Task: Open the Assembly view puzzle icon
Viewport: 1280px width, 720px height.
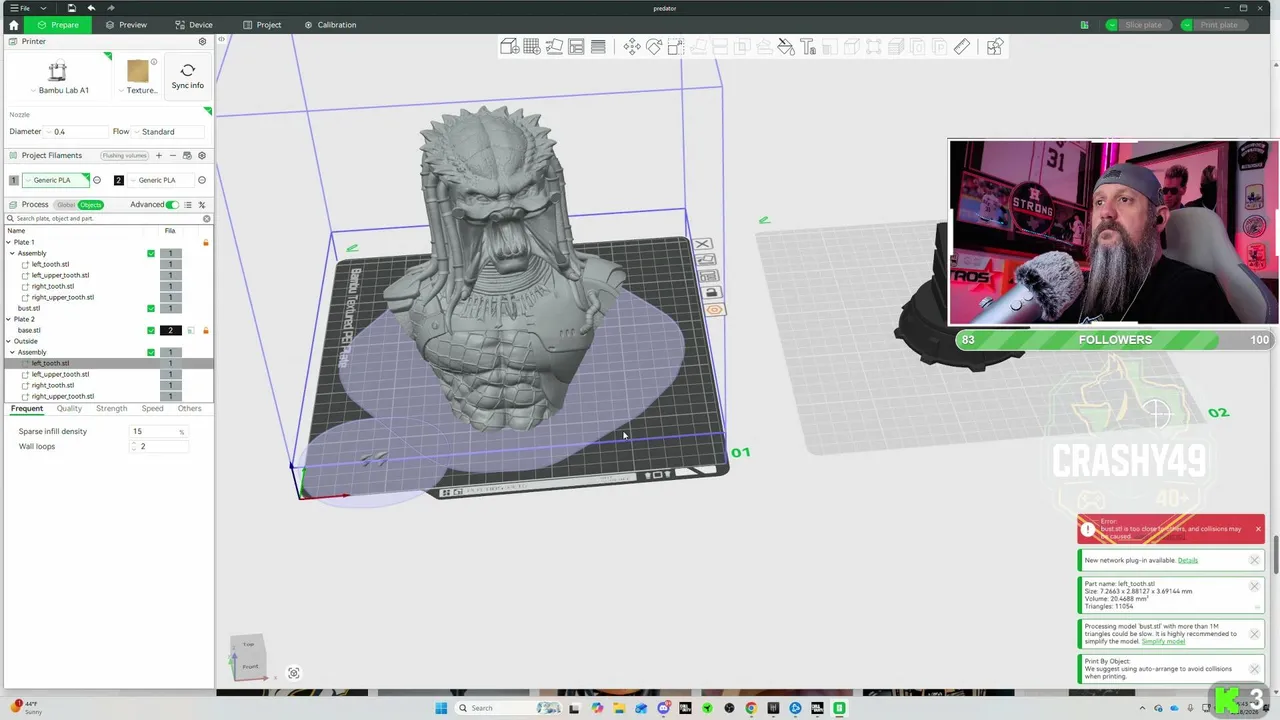Action: pos(994,46)
